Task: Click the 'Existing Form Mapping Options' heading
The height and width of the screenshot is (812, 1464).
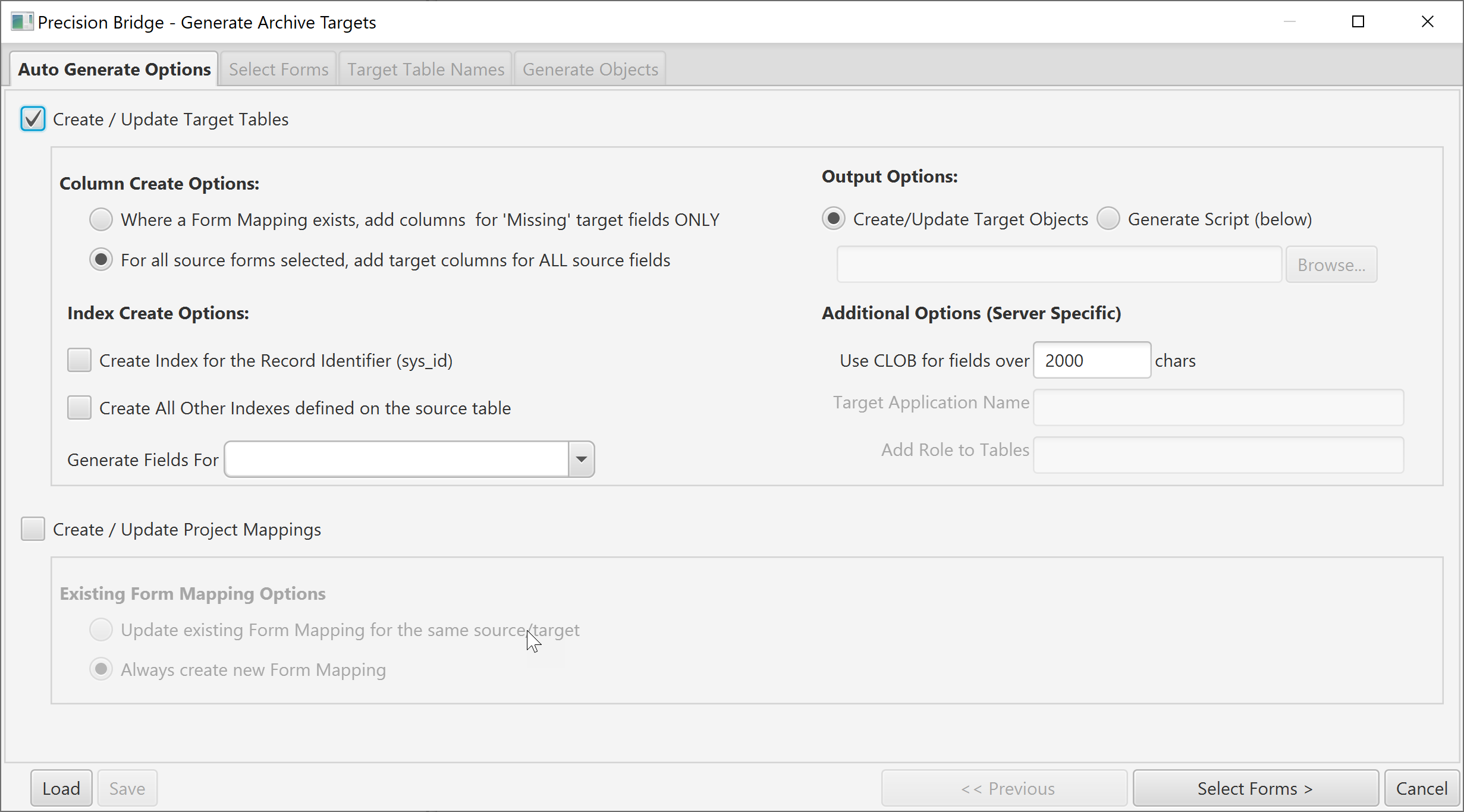Action: coord(193,594)
